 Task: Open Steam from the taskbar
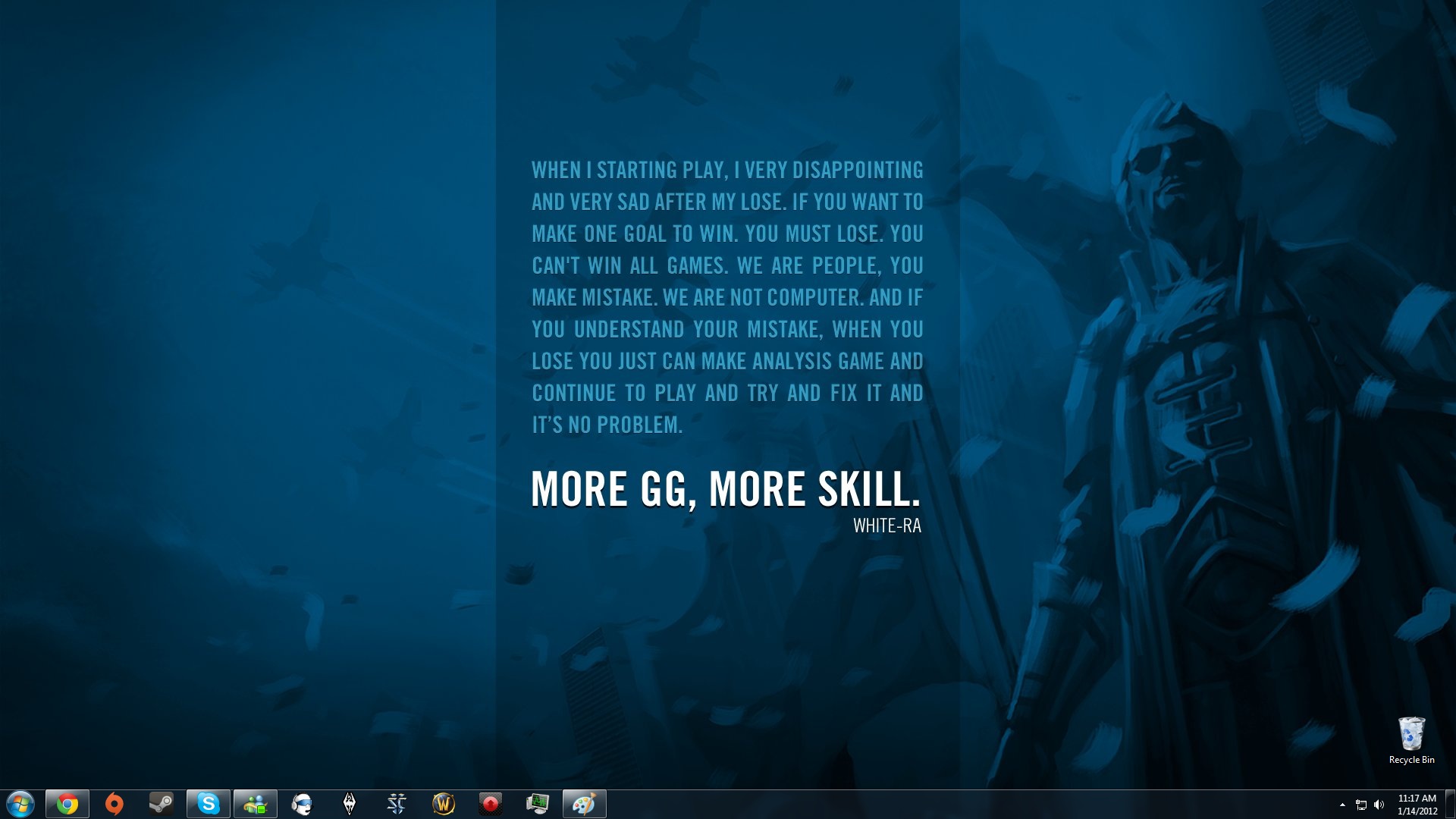[x=162, y=804]
